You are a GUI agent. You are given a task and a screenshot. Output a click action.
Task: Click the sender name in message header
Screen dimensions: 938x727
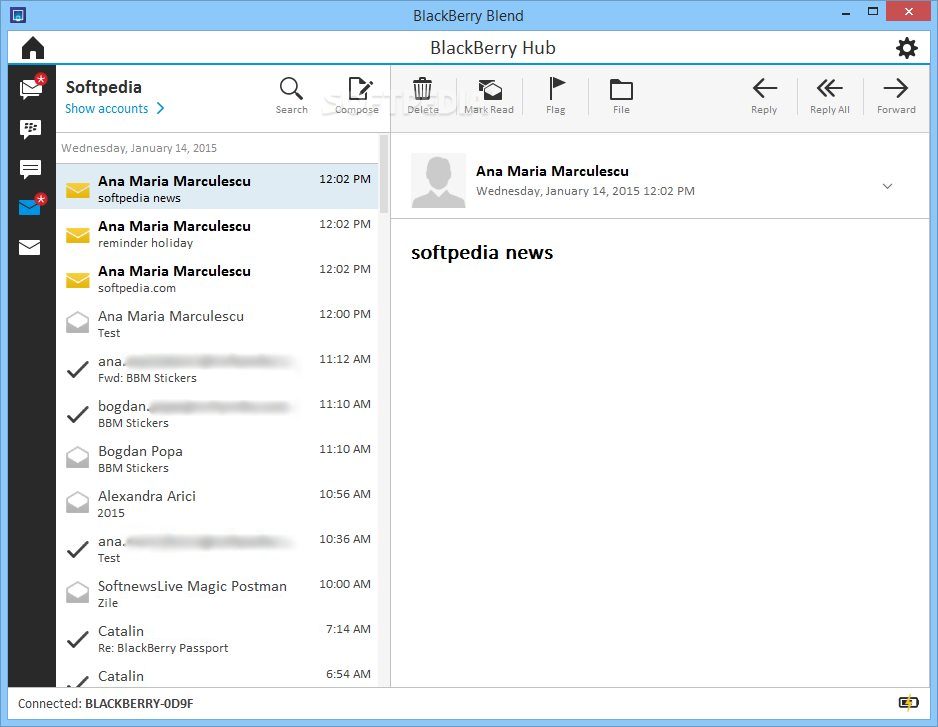(552, 171)
